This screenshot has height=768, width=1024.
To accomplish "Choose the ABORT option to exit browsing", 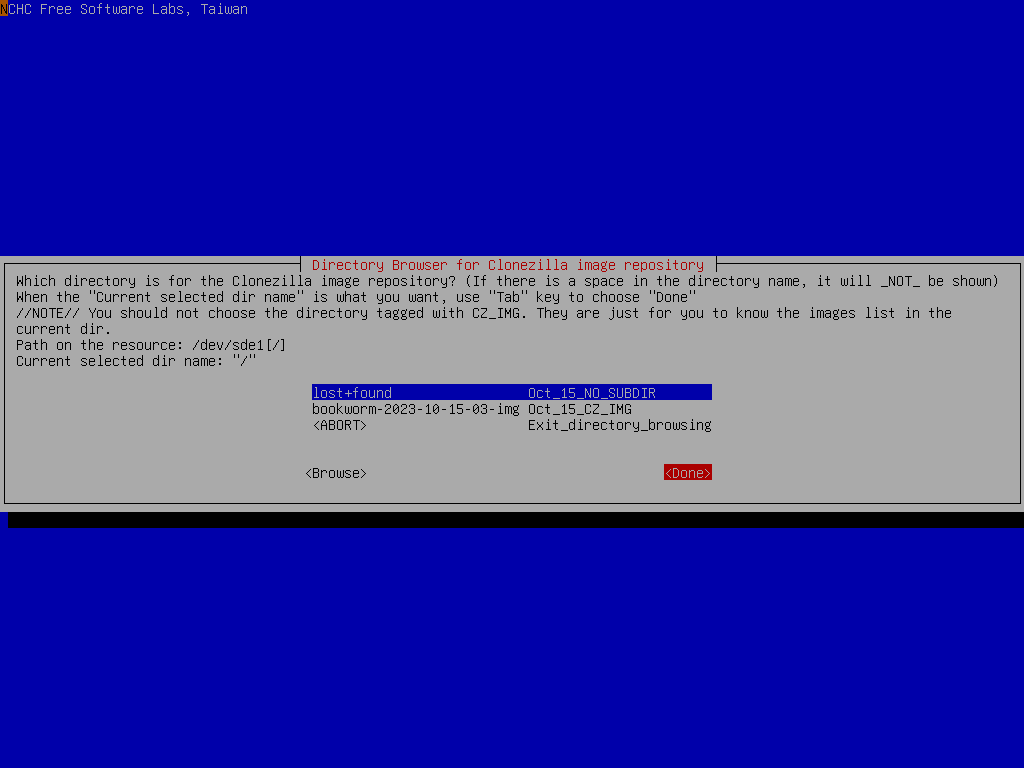I will coord(340,424).
